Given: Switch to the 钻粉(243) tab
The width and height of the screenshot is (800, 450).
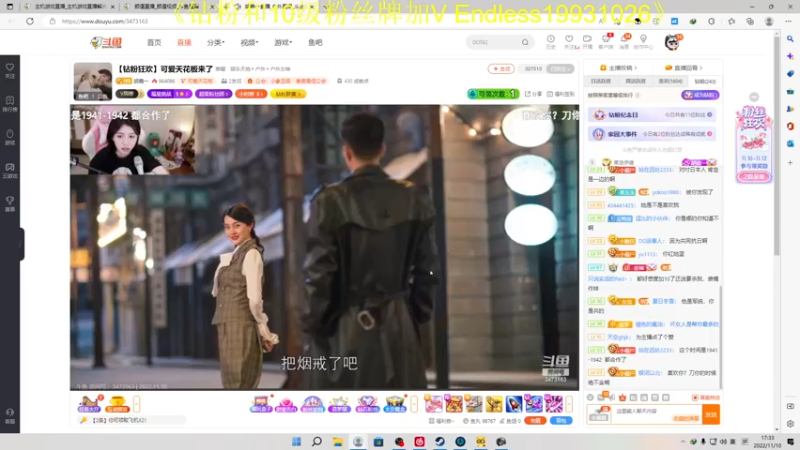Looking at the screenshot, I should pyautogui.click(x=705, y=81).
